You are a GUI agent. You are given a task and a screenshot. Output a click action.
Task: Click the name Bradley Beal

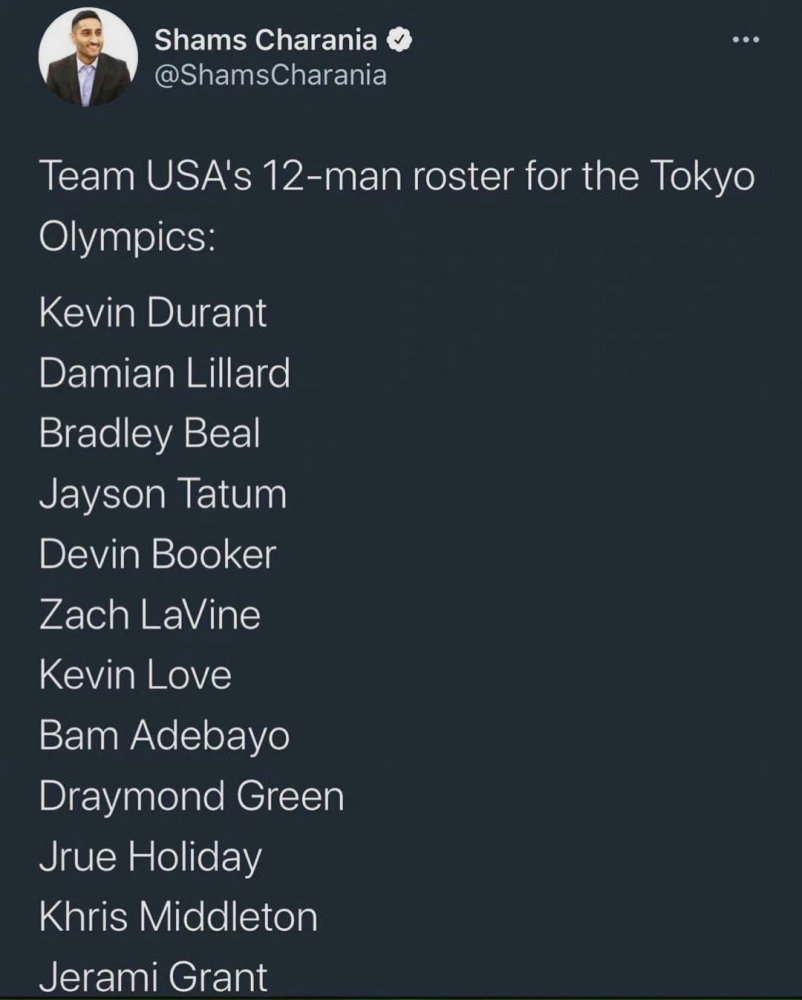[x=150, y=434]
